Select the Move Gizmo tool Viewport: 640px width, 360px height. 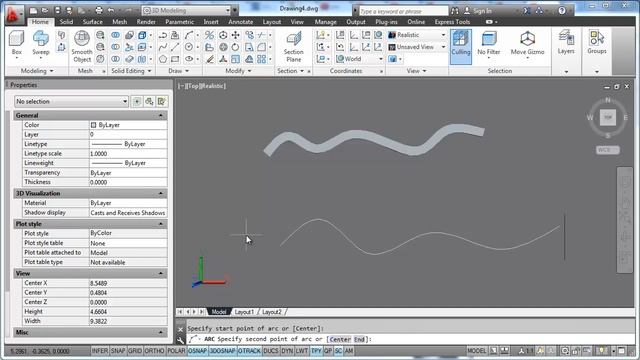click(x=527, y=43)
